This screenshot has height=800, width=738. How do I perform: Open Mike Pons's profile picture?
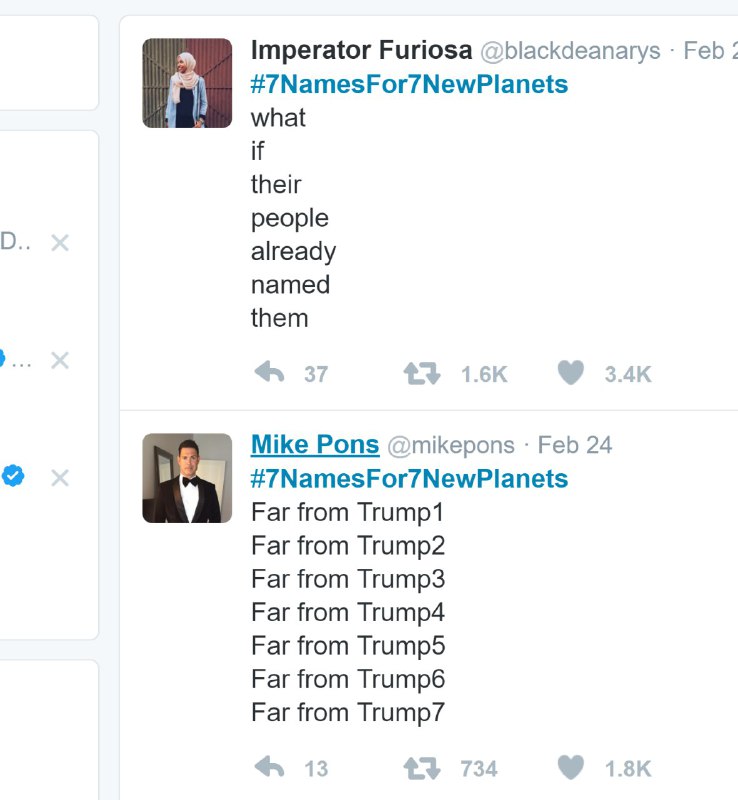coord(187,478)
